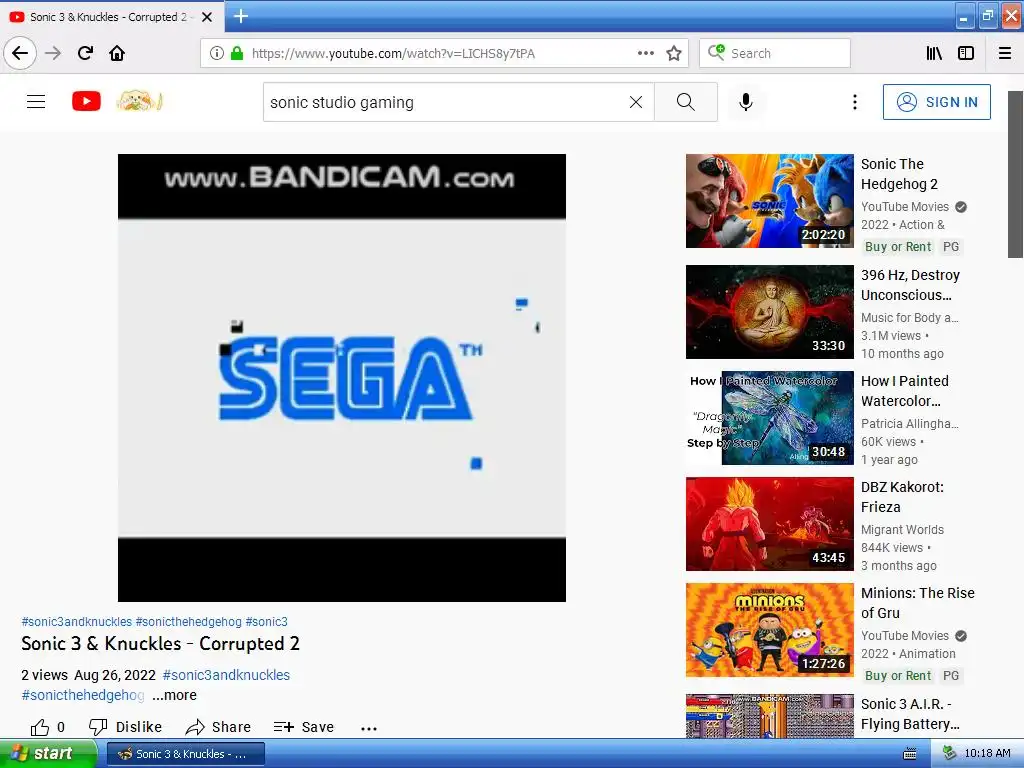Click the page vertical scrollbar
This screenshot has height=768, width=1024.
(x=1015, y=174)
